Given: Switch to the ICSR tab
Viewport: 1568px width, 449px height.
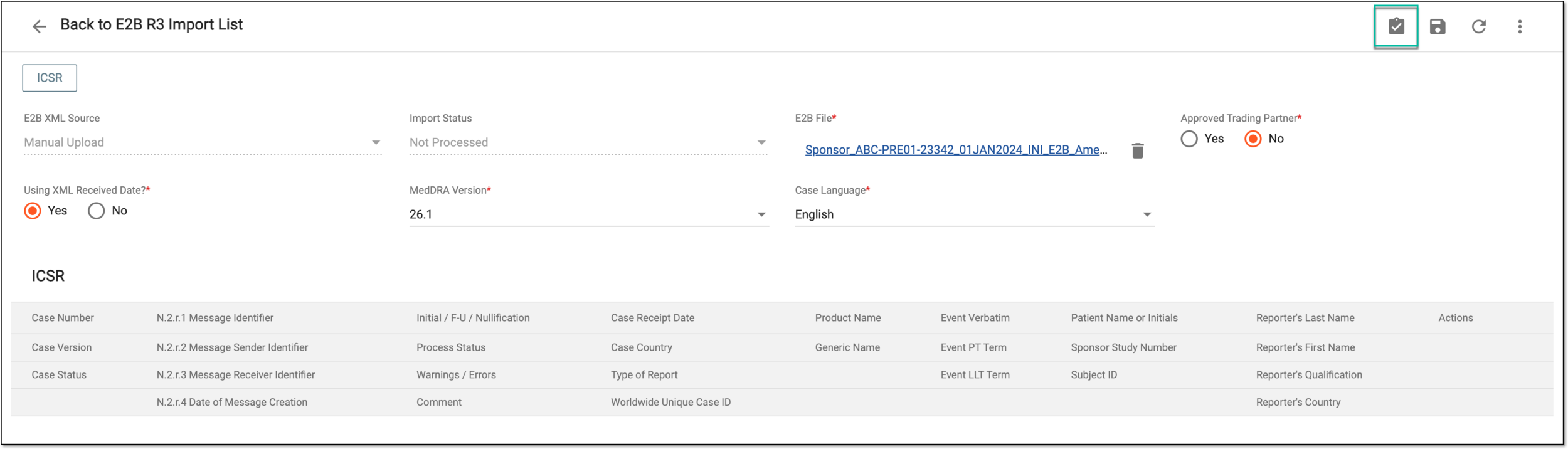Looking at the screenshot, I should (x=50, y=78).
